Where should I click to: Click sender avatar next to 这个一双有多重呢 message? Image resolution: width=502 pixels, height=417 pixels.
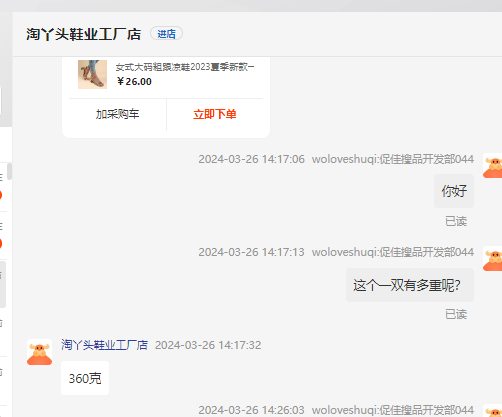pyautogui.click(x=493, y=259)
